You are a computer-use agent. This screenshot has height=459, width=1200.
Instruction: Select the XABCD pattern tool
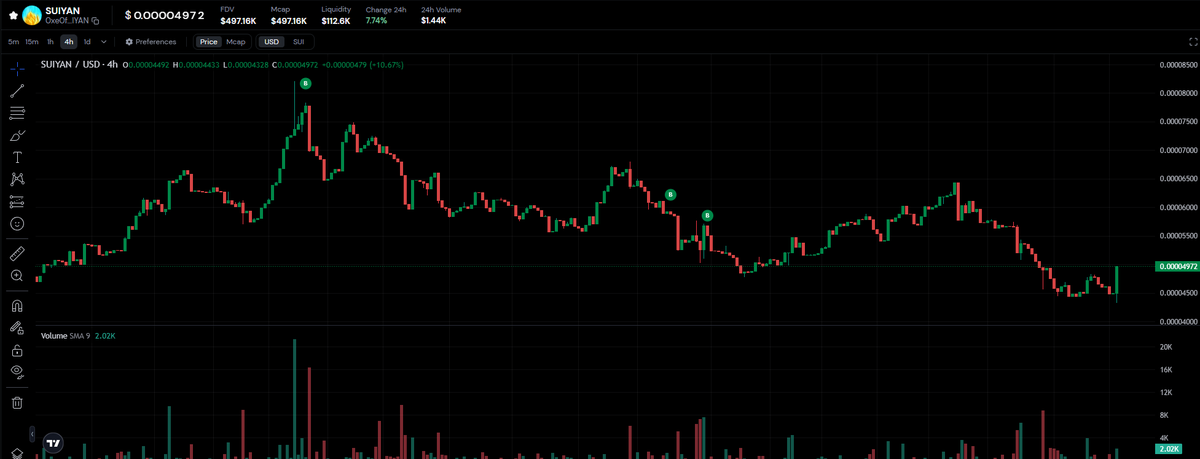pyautogui.click(x=17, y=179)
